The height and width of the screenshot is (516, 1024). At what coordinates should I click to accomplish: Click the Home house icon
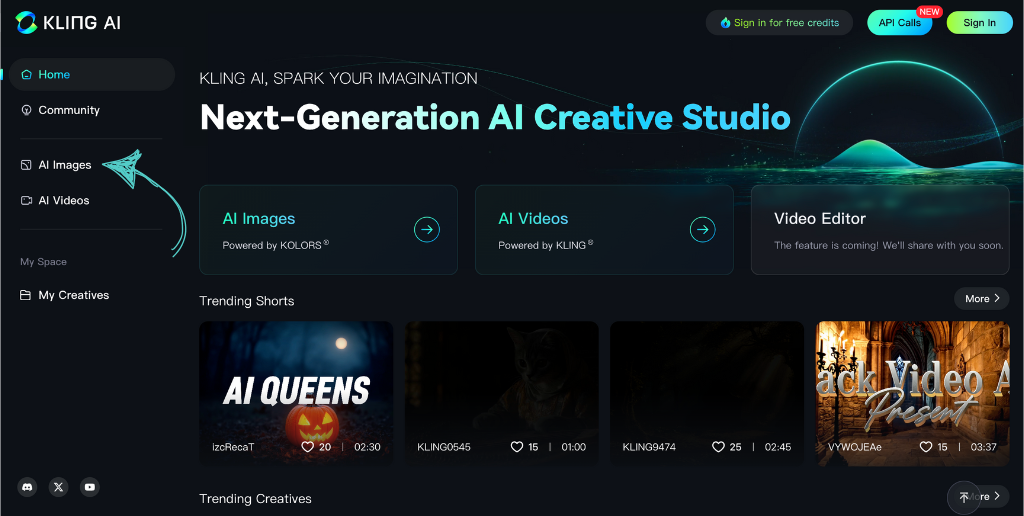[26, 74]
